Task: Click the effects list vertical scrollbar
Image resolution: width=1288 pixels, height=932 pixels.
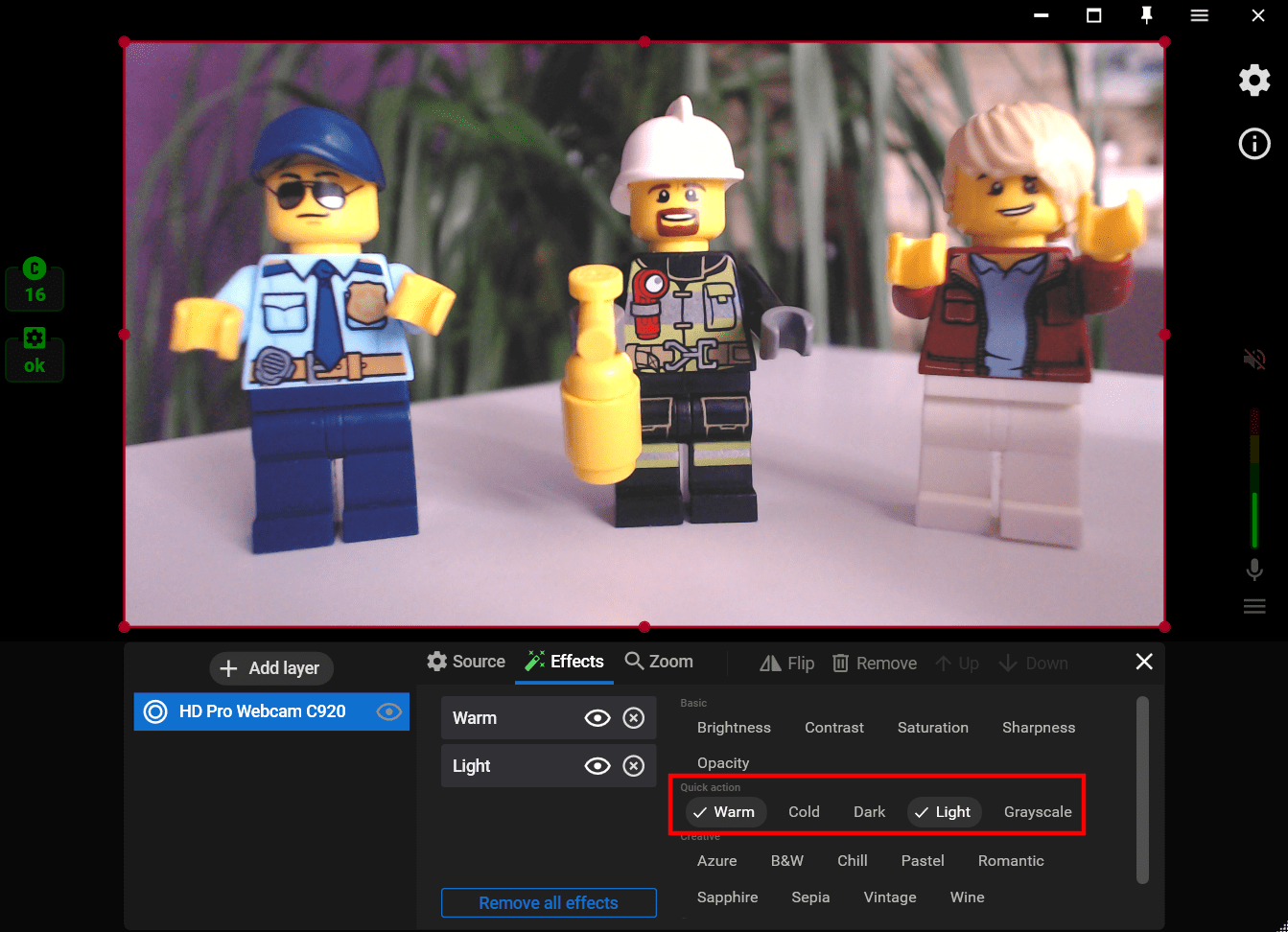Action: point(1141,790)
